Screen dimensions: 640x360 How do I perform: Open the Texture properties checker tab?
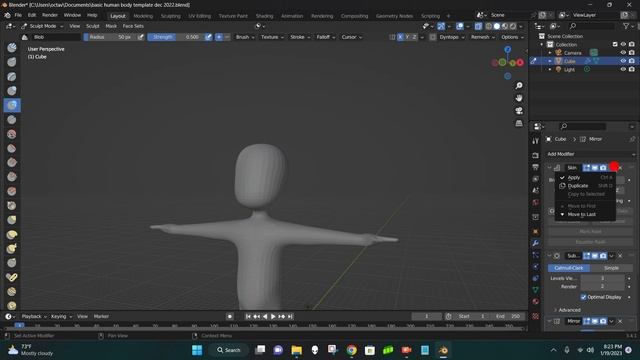tap(536, 316)
